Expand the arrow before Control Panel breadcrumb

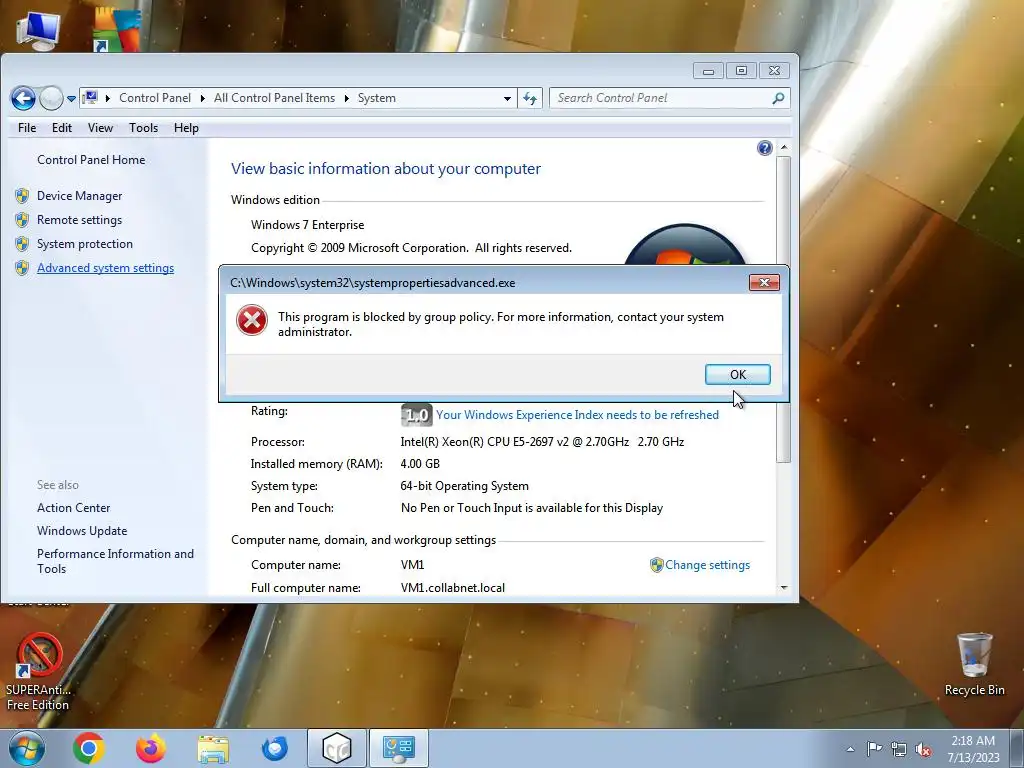[108, 98]
